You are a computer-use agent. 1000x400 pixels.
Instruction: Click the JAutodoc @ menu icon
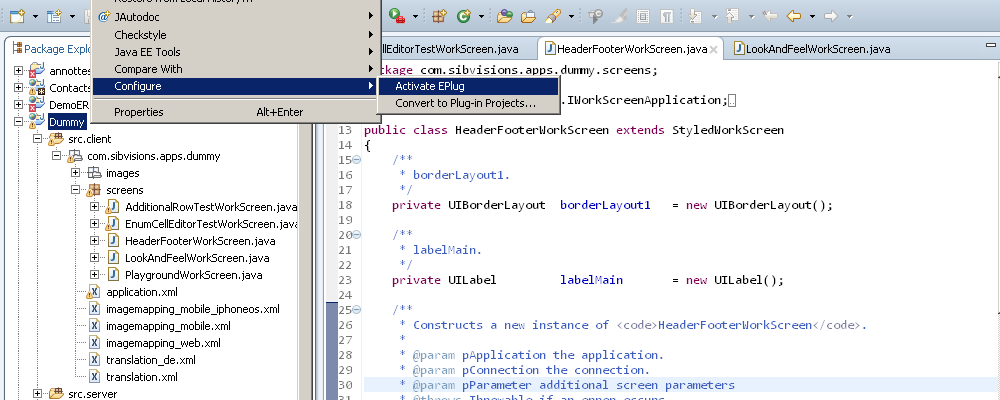point(104,17)
